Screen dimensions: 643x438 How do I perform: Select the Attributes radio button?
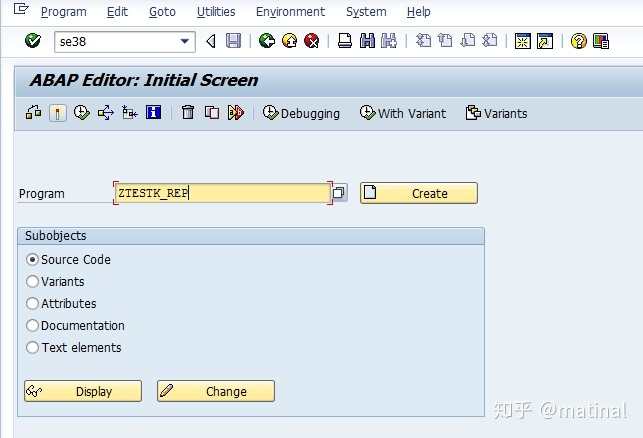click(x=32, y=303)
